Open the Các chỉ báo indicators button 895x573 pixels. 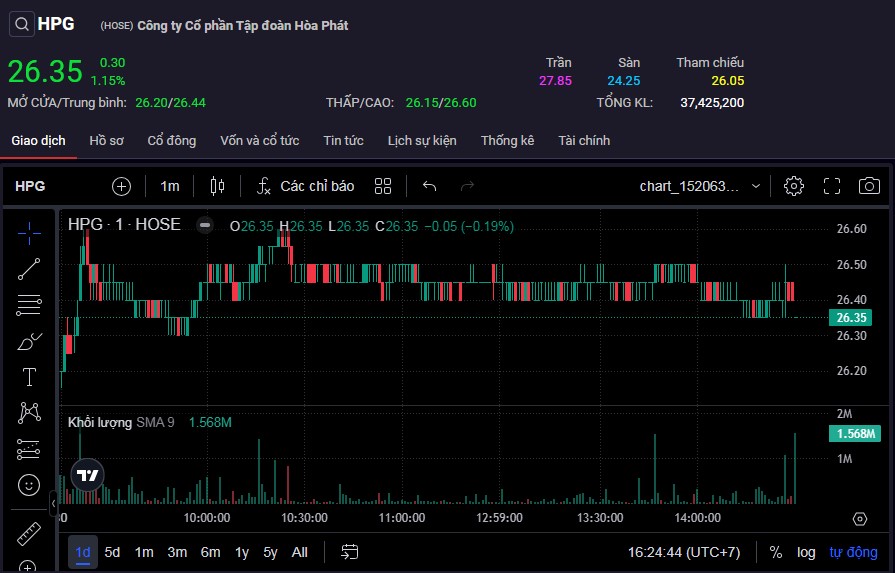click(x=305, y=186)
